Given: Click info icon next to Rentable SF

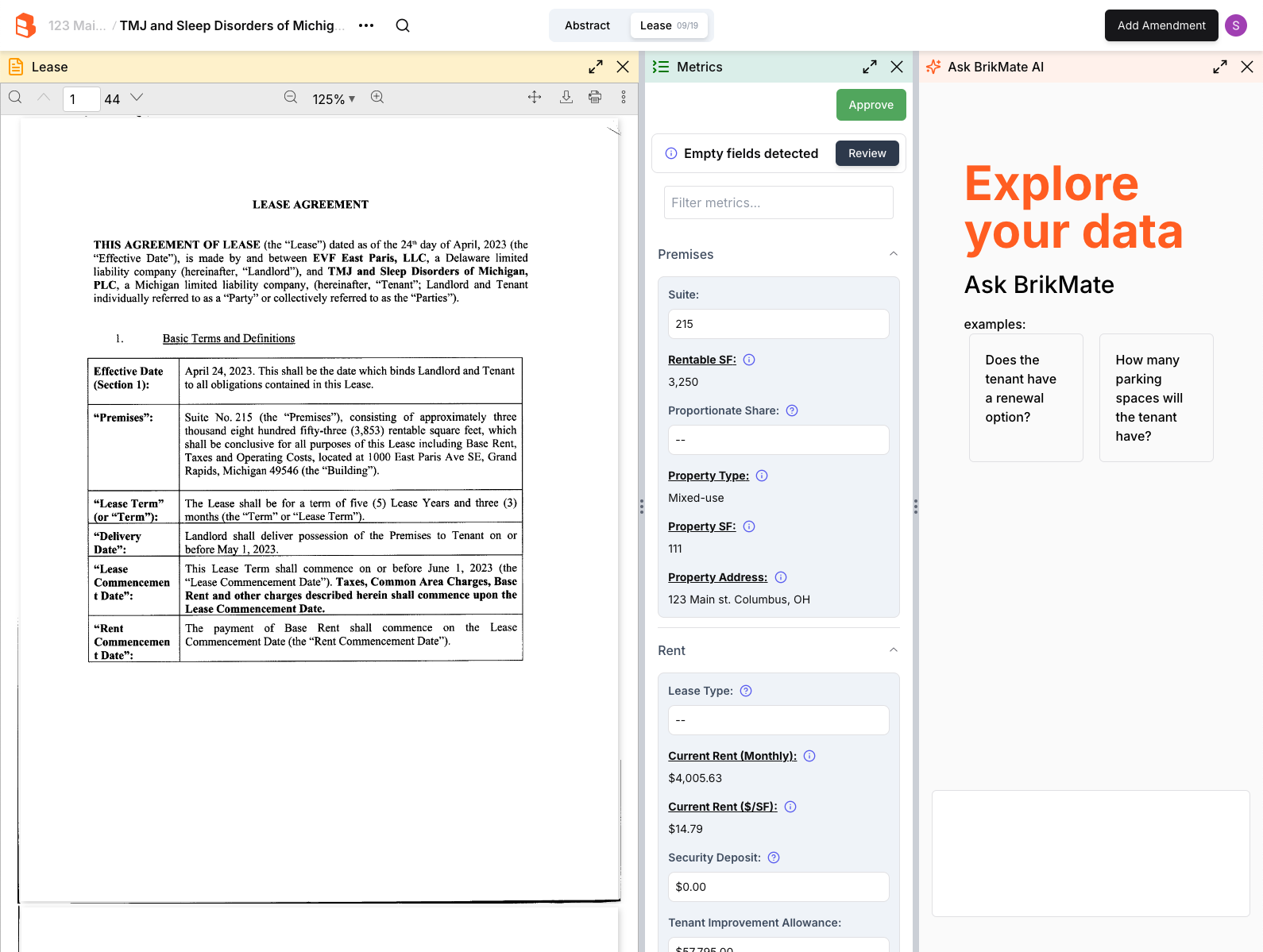Looking at the screenshot, I should (749, 360).
